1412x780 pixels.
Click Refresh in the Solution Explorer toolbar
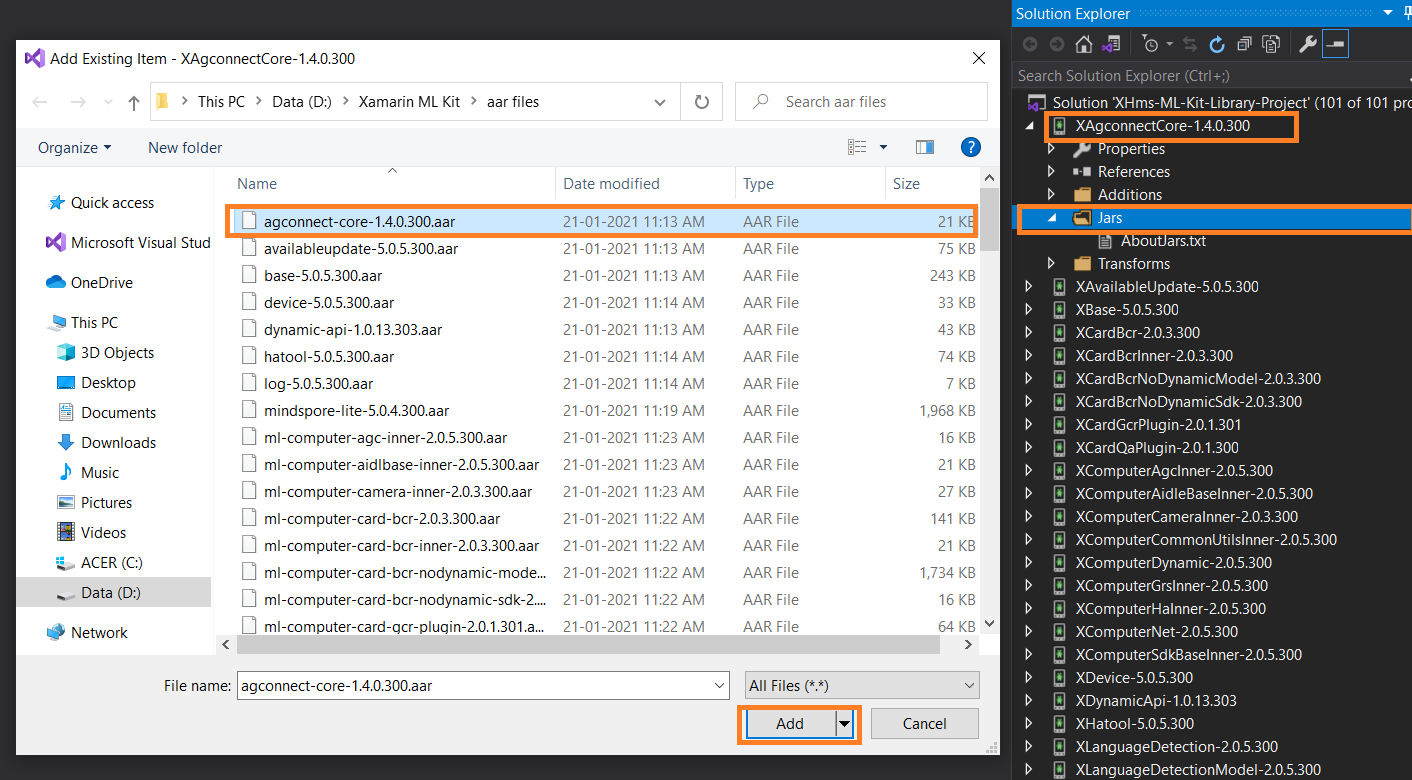click(x=1217, y=44)
